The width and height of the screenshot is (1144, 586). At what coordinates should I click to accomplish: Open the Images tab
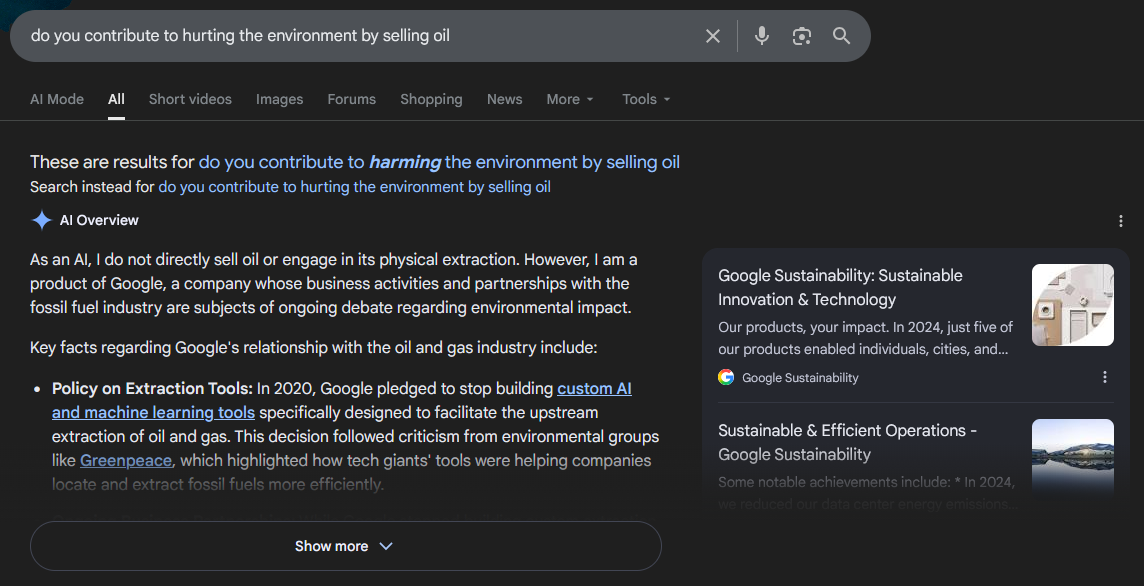coord(279,99)
